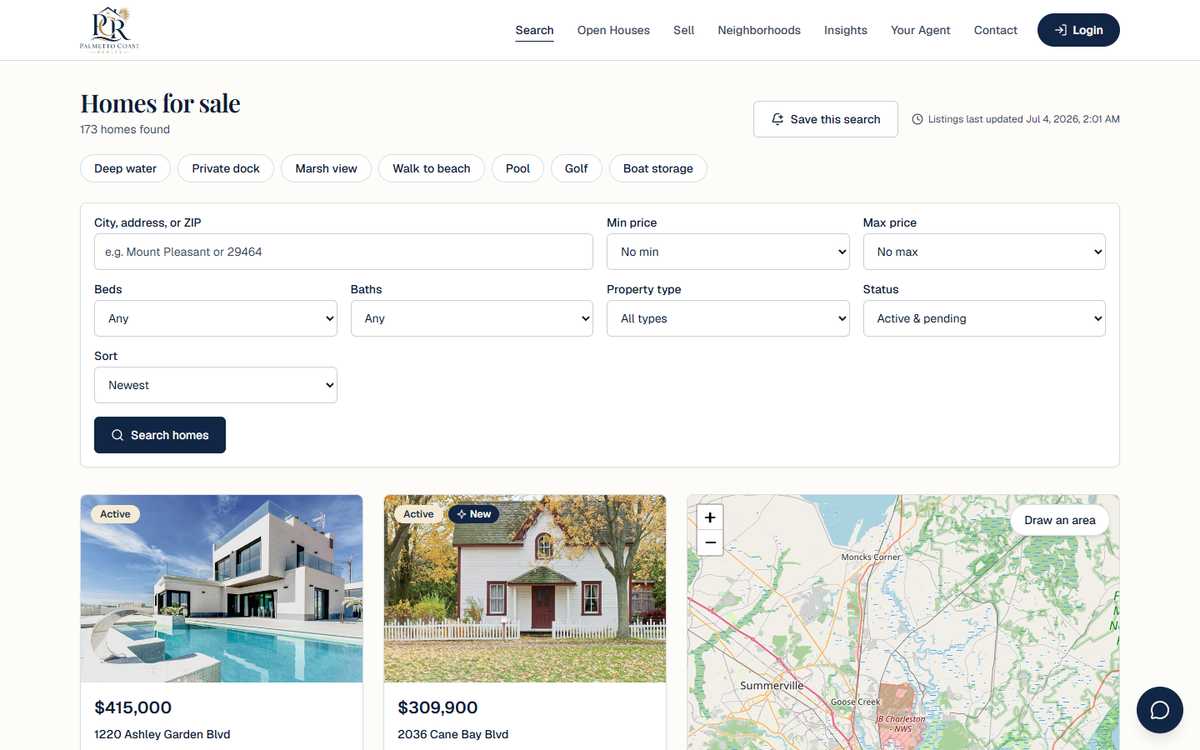This screenshot has height=750, width=1200.
Task: Click the Search homes button
Action: (160, 435)
